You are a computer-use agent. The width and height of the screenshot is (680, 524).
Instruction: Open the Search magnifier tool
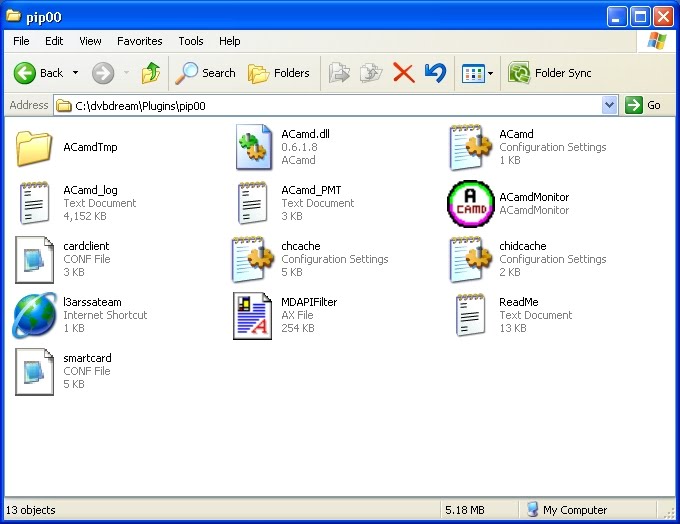[206, 72]
